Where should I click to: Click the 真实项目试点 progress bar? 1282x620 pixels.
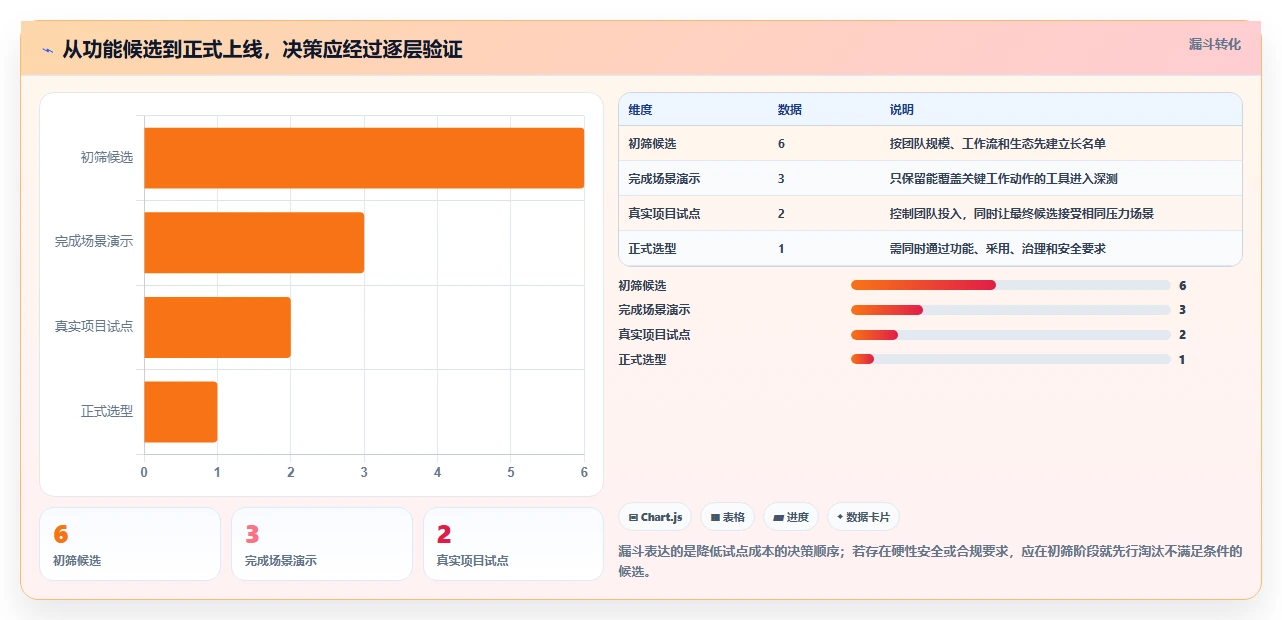(1010, 335)
